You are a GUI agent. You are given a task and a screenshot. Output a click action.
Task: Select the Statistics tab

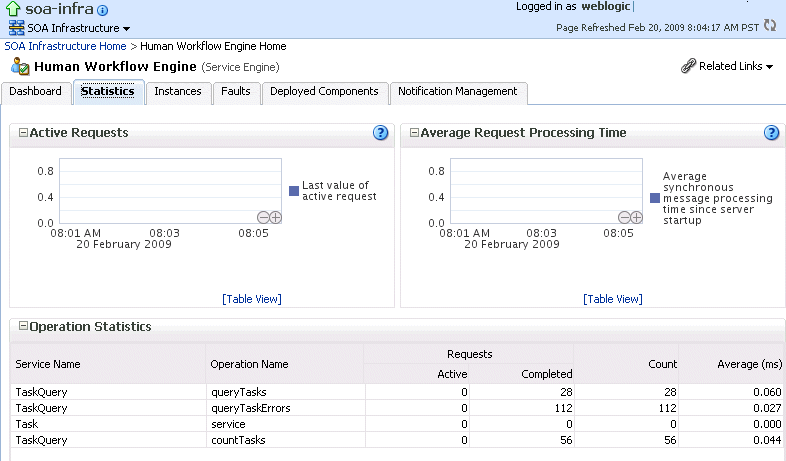click(x=108, y=91)
